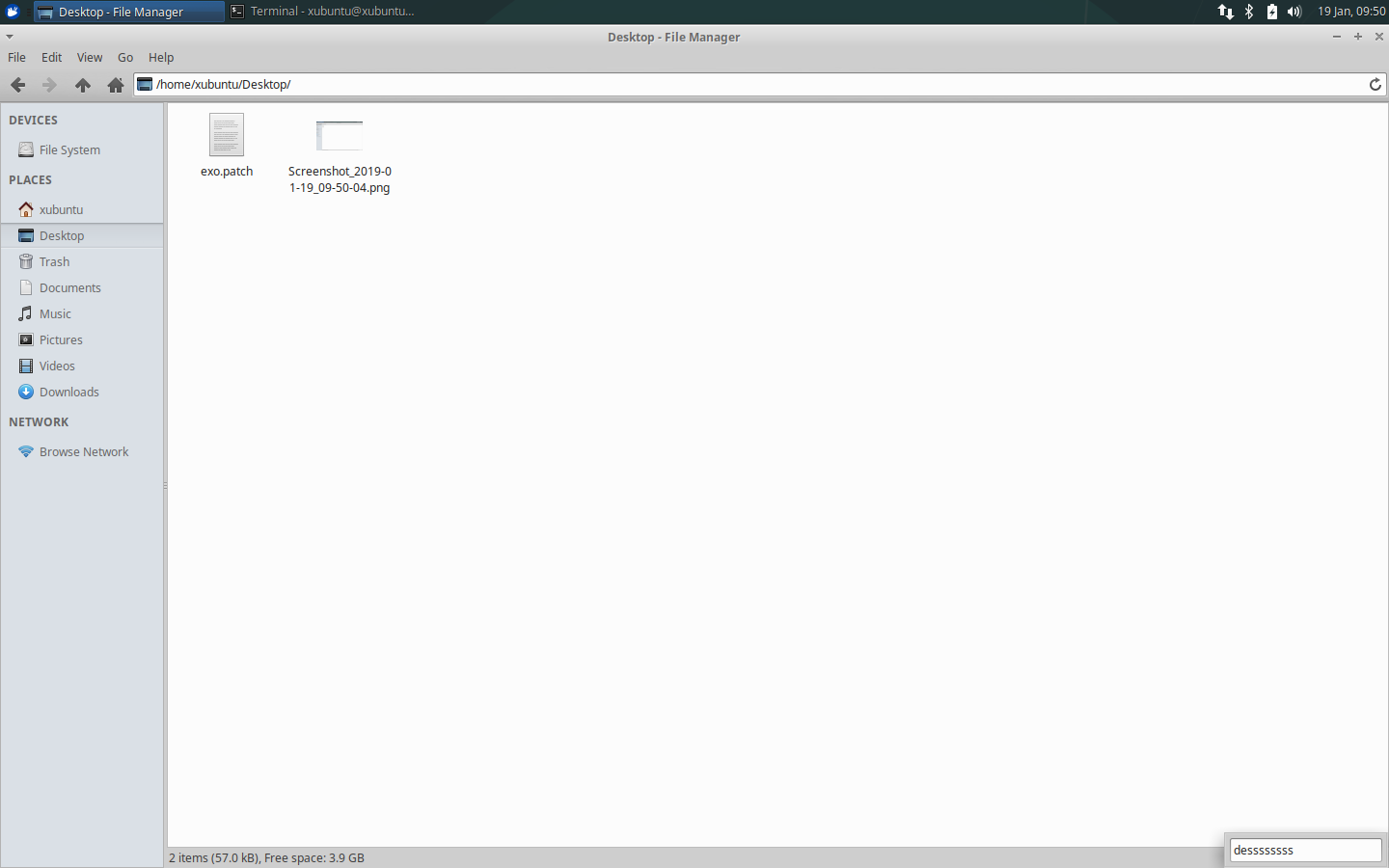Open the View menu
The width and height of the screenshot is (1389, 868).
[x=89, y=57]
